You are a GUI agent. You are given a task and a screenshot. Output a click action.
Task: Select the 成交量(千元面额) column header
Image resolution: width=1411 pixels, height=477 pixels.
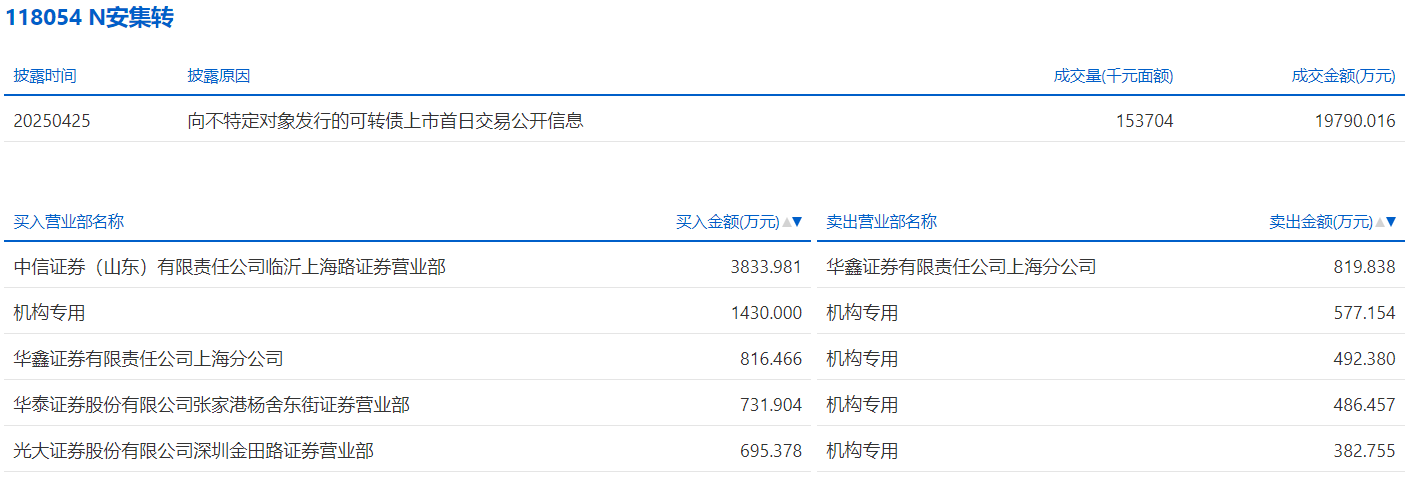click(x=1113, y=76)
